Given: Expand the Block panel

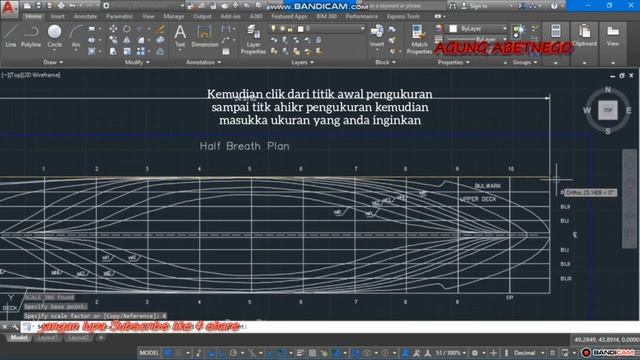Looking at the screenshot, I should tap(385, 62).
